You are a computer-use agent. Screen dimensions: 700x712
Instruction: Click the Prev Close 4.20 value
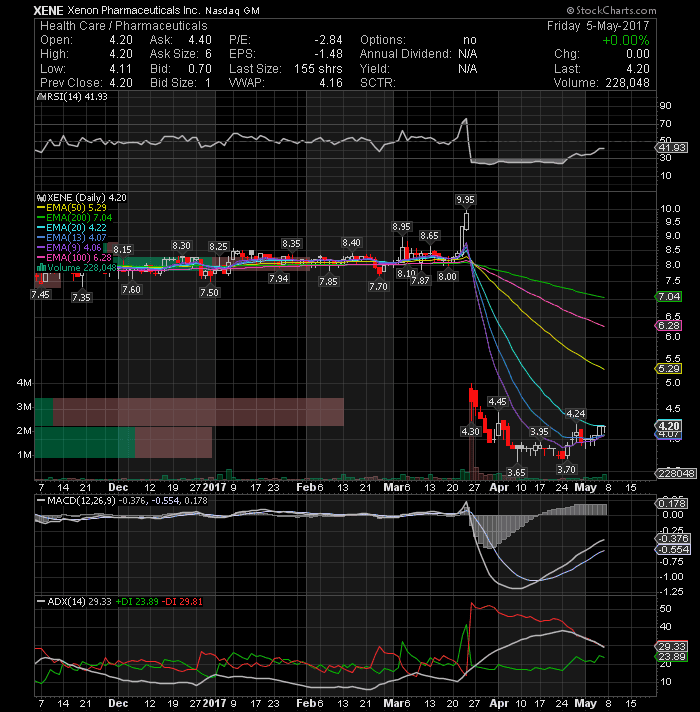coord(121,83)
